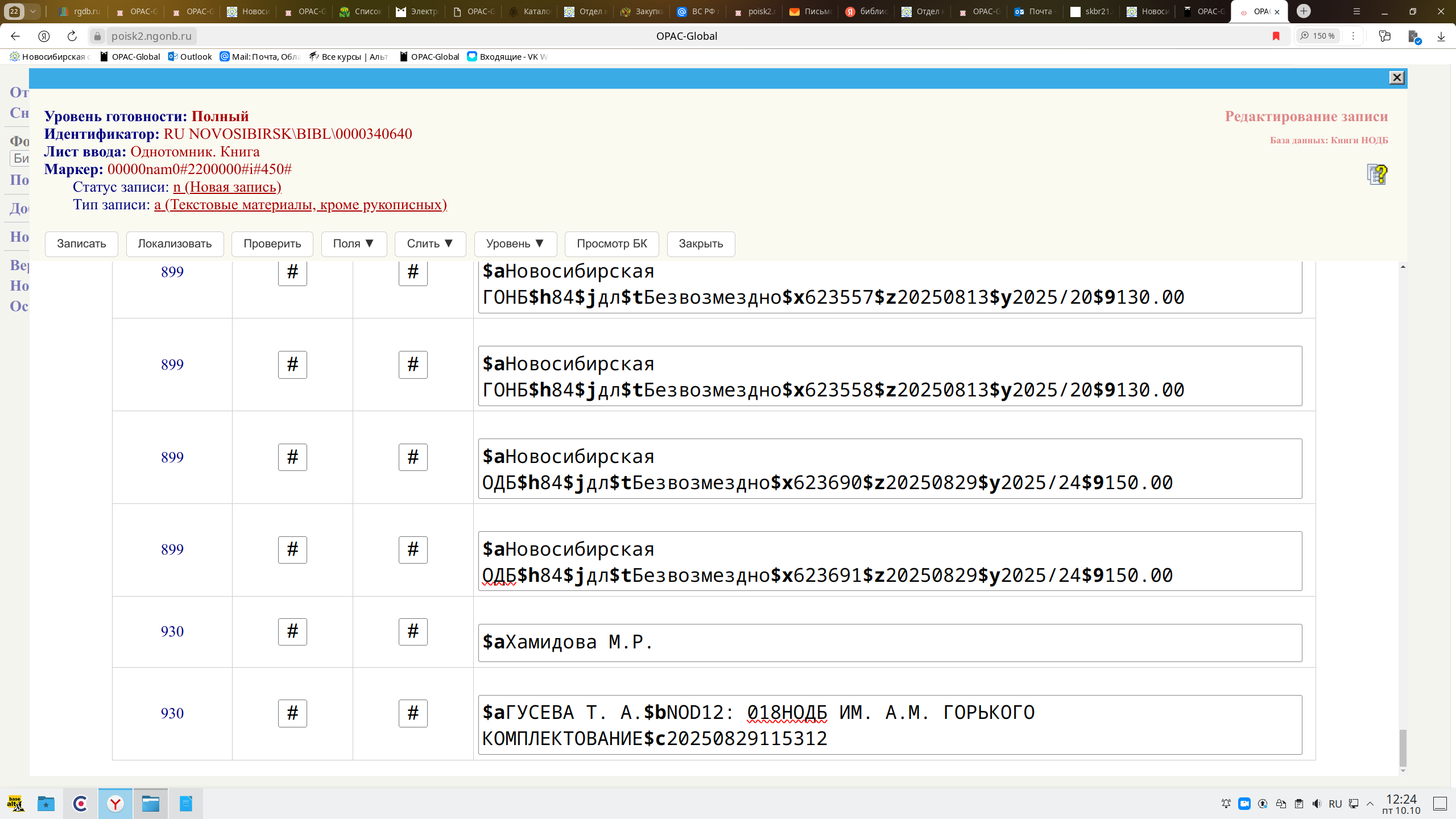Reload the page with refresh icon
The image size is (1456, 819).
pyautogui.click(x=72, y=36)
